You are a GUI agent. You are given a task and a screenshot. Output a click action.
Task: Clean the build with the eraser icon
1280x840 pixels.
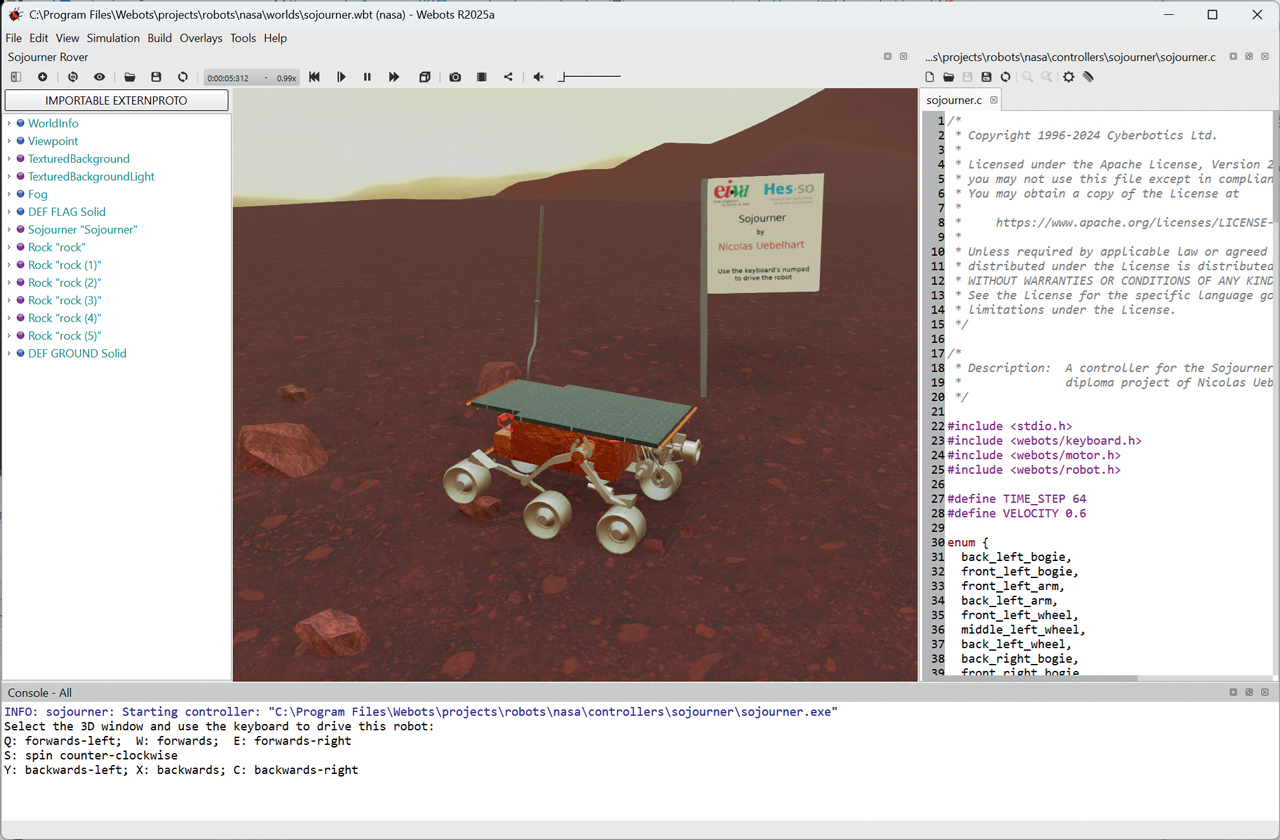tap(1088, 77)
